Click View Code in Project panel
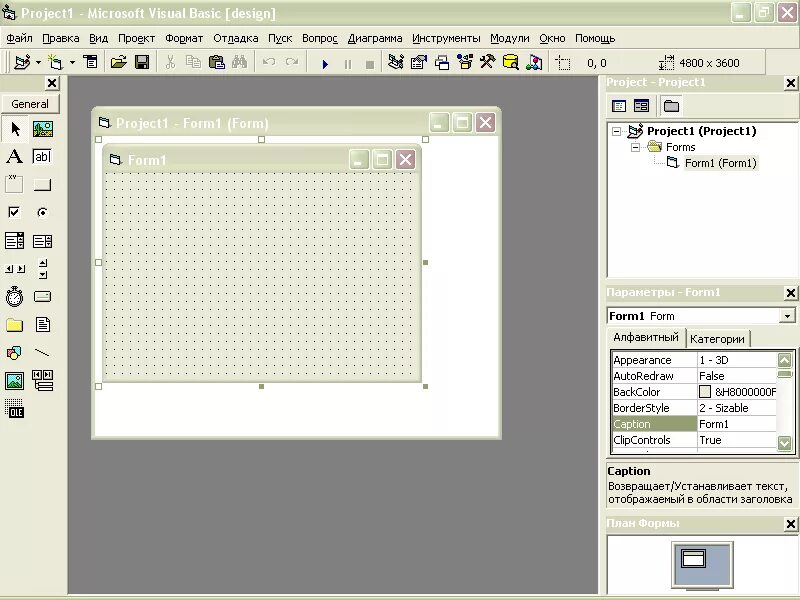This screenshot has width=800, height=600. pyautogui.click(x=619, y=106)
